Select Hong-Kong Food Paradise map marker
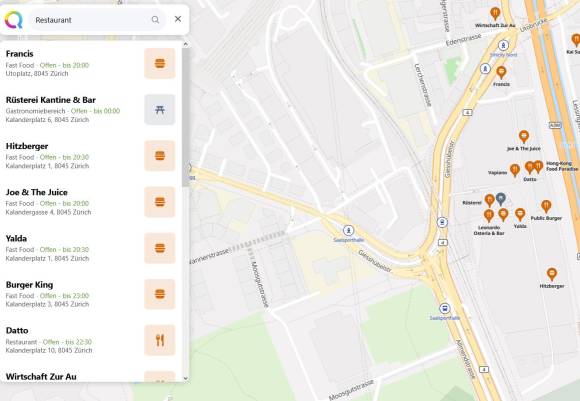The height and width of the screenshot is (401, 580). coord(539,166)
